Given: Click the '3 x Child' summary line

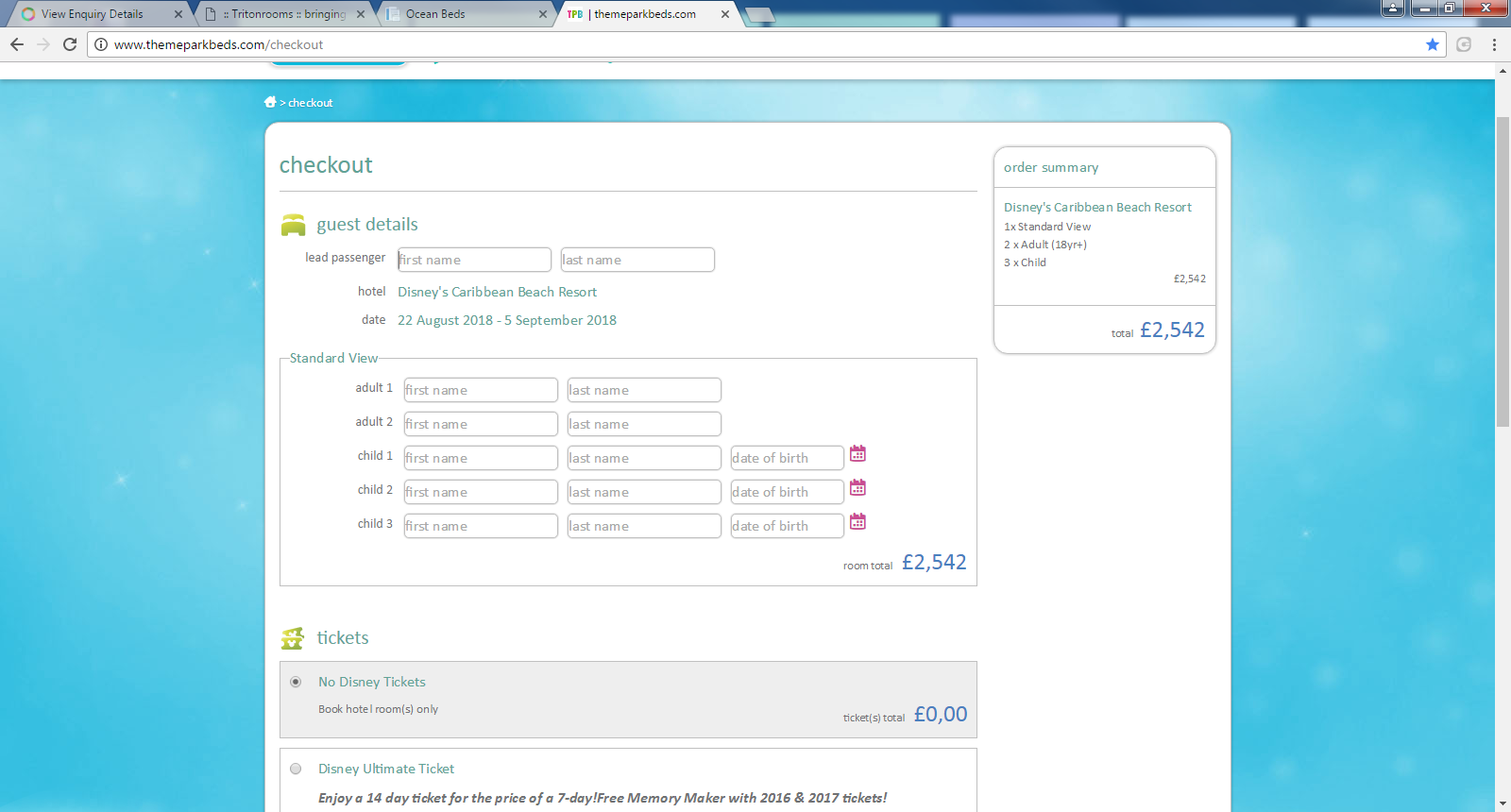Looking at the screenshot, I should [1025, 262].
